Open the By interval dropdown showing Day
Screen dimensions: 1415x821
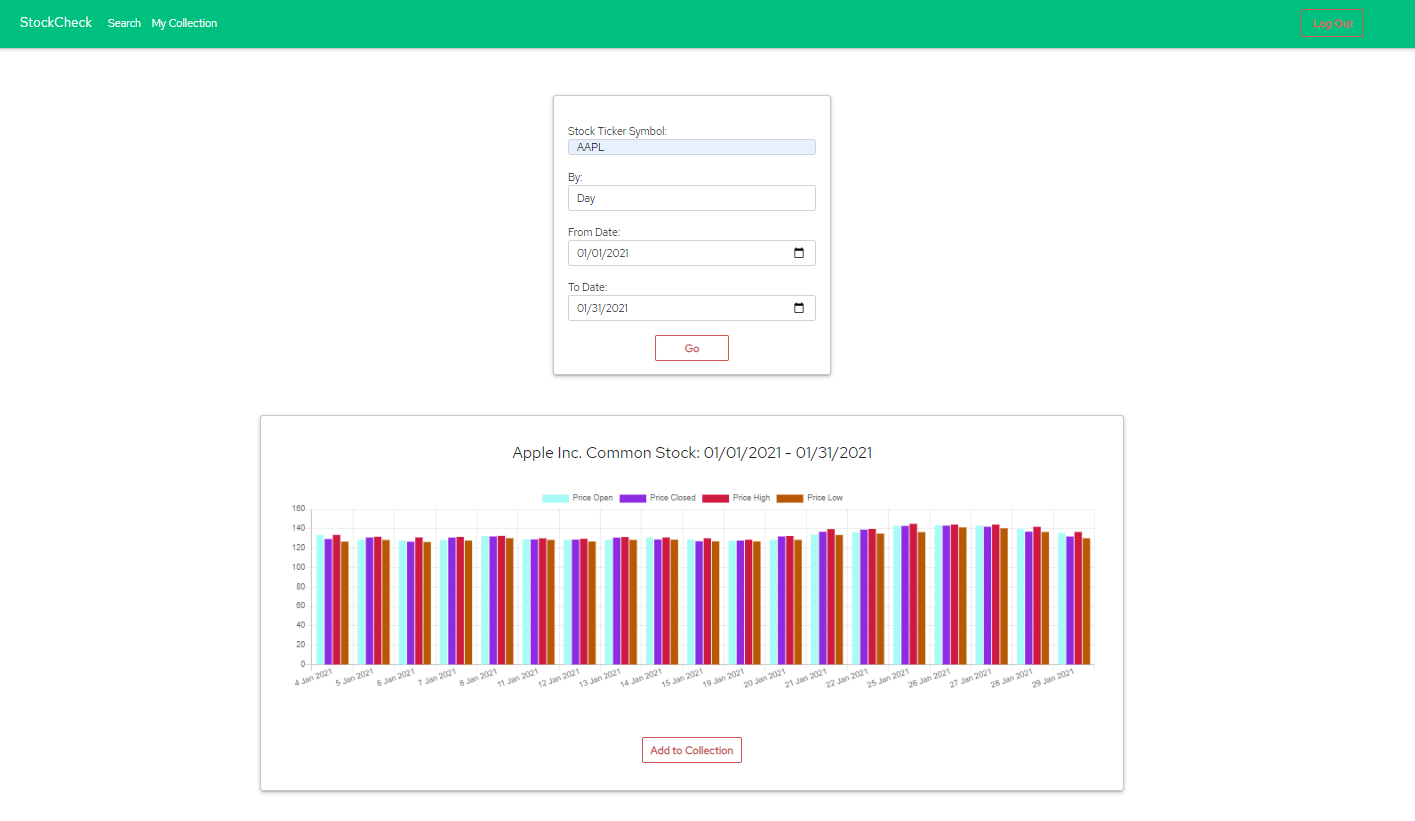[x=691, y=198]
